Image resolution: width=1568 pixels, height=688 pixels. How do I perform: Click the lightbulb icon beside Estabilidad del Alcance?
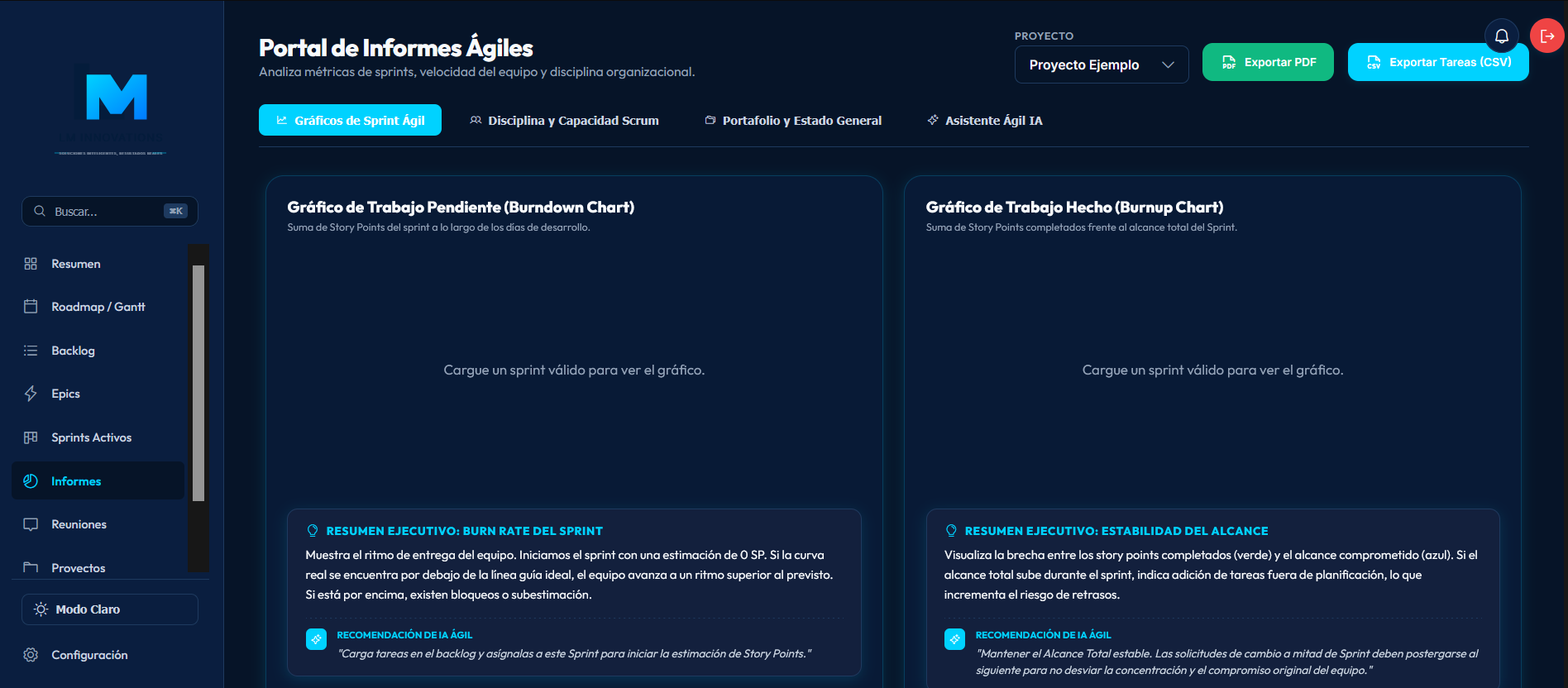tap(951, 531)
